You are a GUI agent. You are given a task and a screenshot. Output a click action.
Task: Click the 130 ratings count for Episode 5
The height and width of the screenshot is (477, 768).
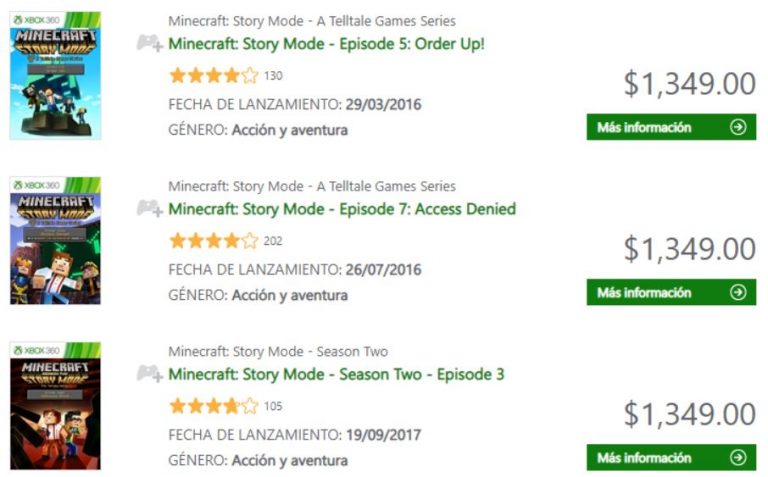click(273, 76)
